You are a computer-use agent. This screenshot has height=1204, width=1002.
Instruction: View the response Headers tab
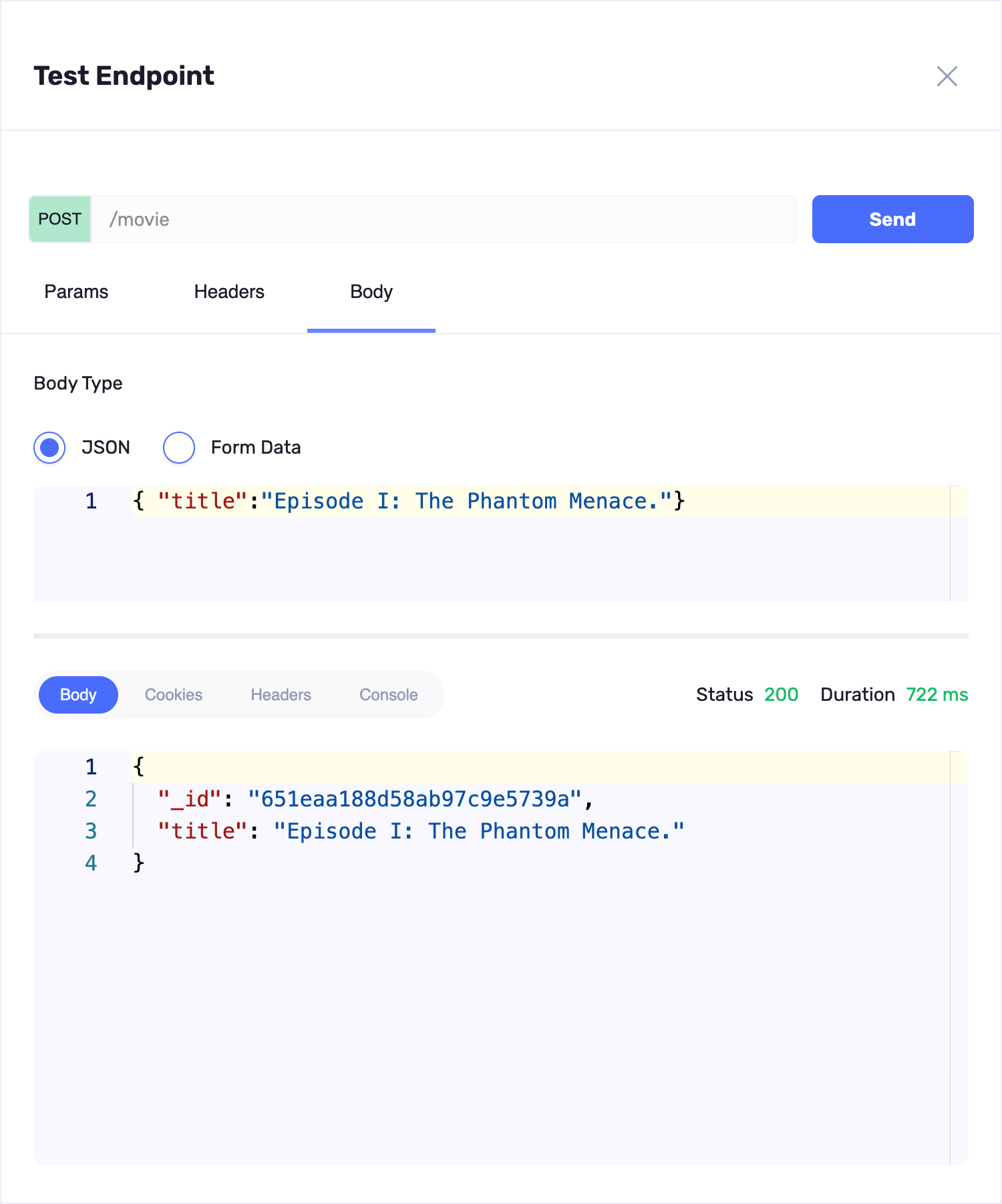pyautogui.click(x=281, y=695)
